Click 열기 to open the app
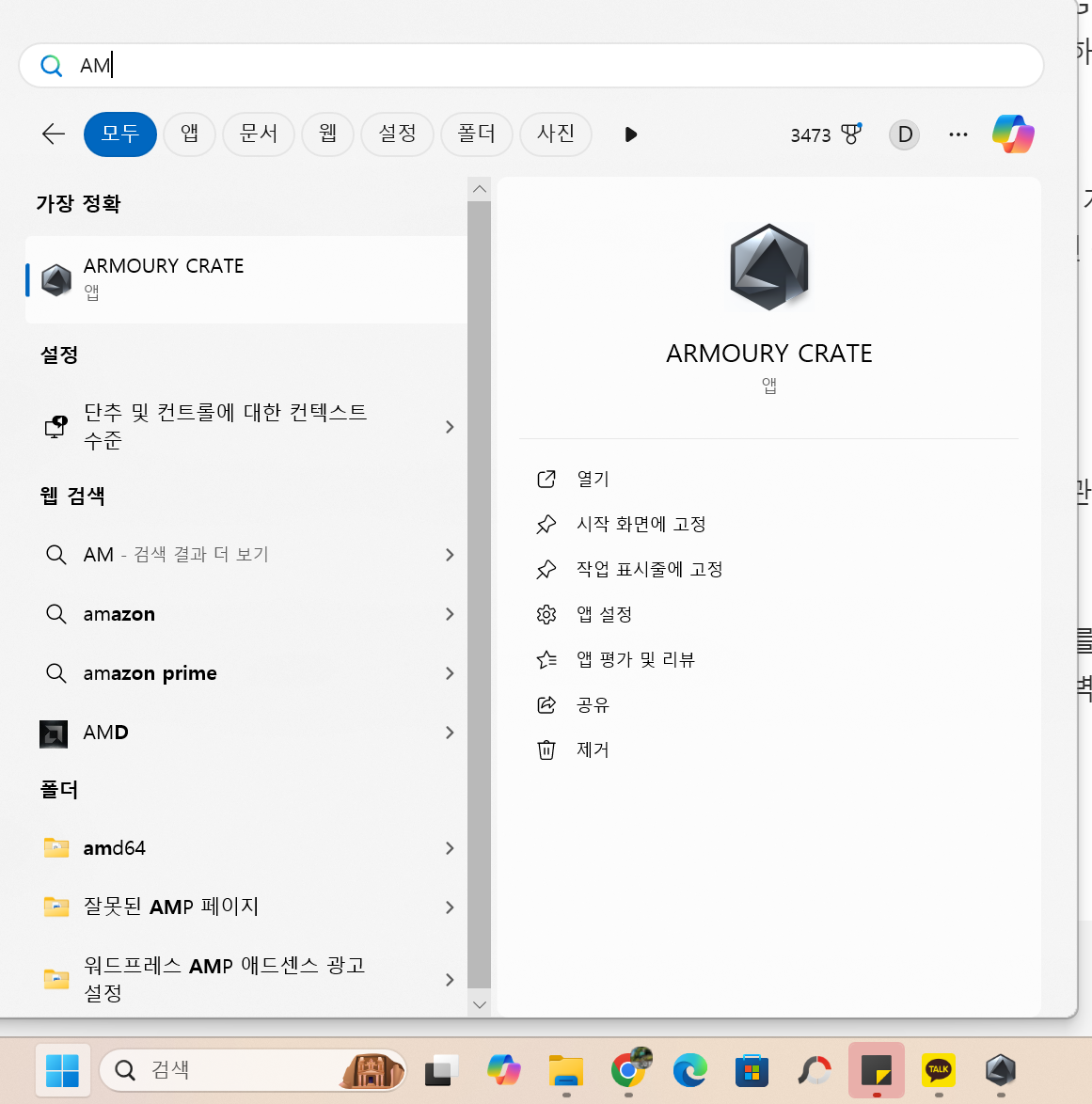Image resolution: width=1092 pixels, height=1104 pixels. 593,480
